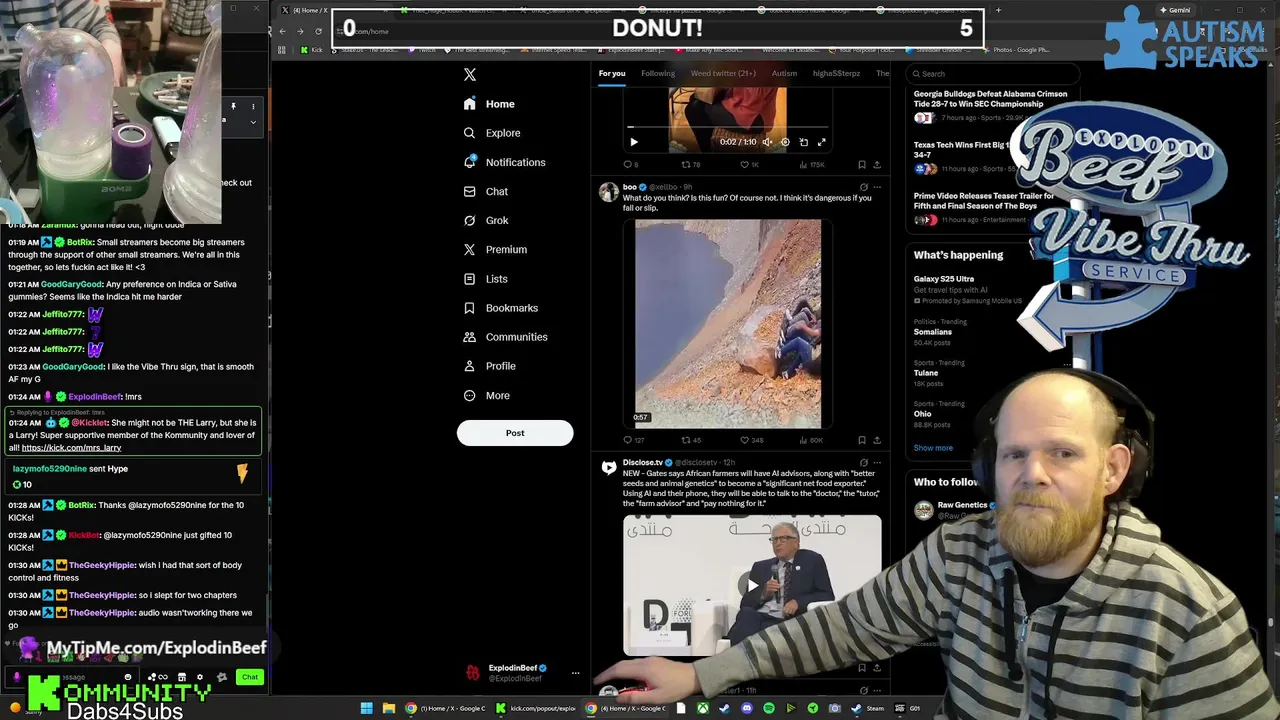The height and width of the screenshot is (720, 1280).
Task: Click repost icon showing 78
Action: click(686, 165)
